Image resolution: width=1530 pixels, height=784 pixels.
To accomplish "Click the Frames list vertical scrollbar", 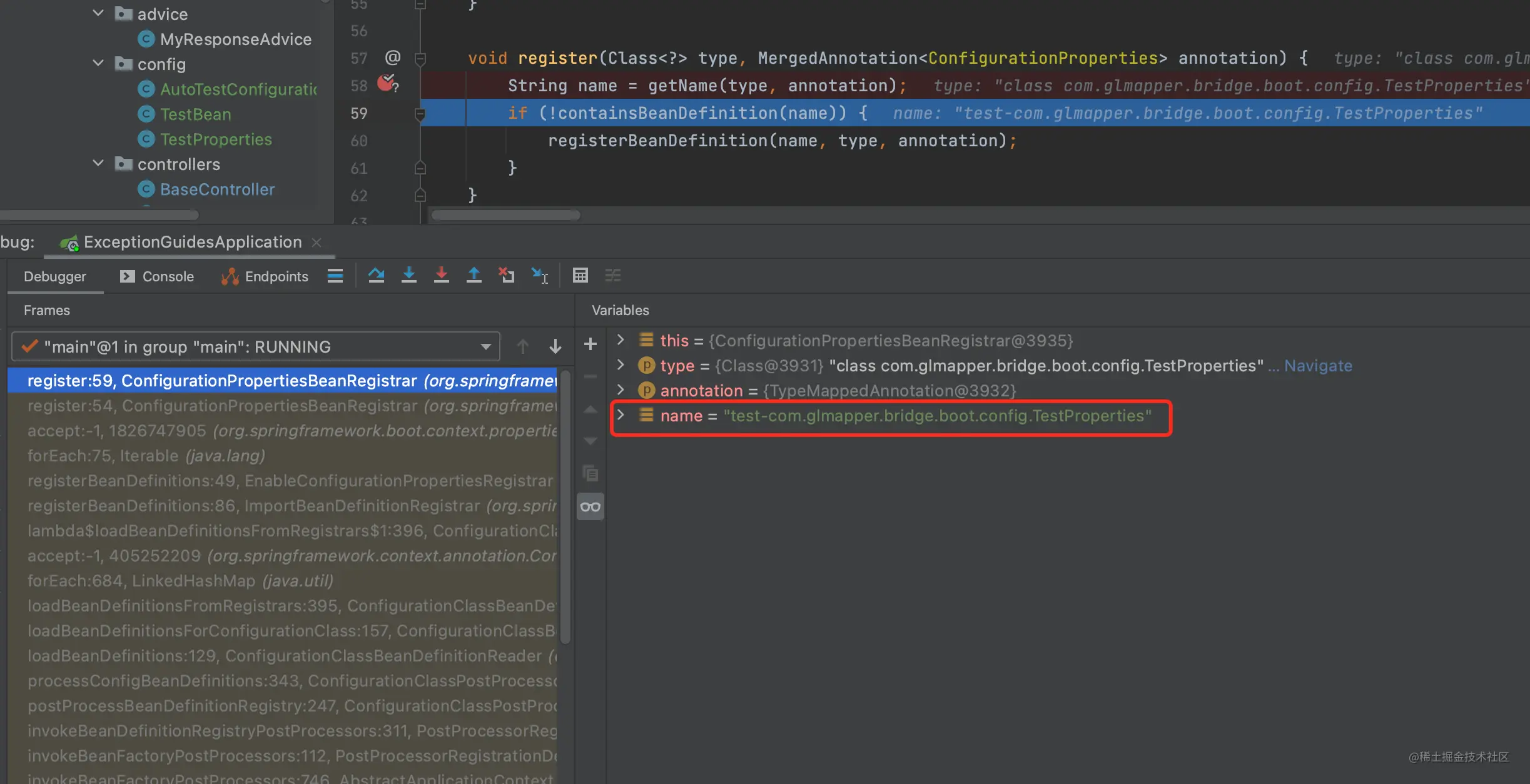I will pyautogui.click(x=565, y=506).
